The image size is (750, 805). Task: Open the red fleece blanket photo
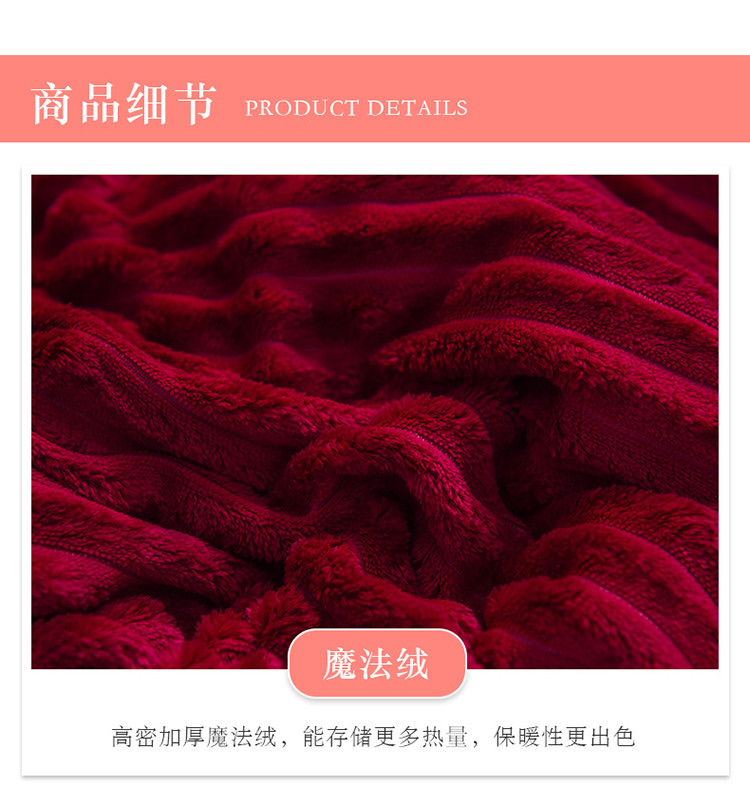point(375,421)
